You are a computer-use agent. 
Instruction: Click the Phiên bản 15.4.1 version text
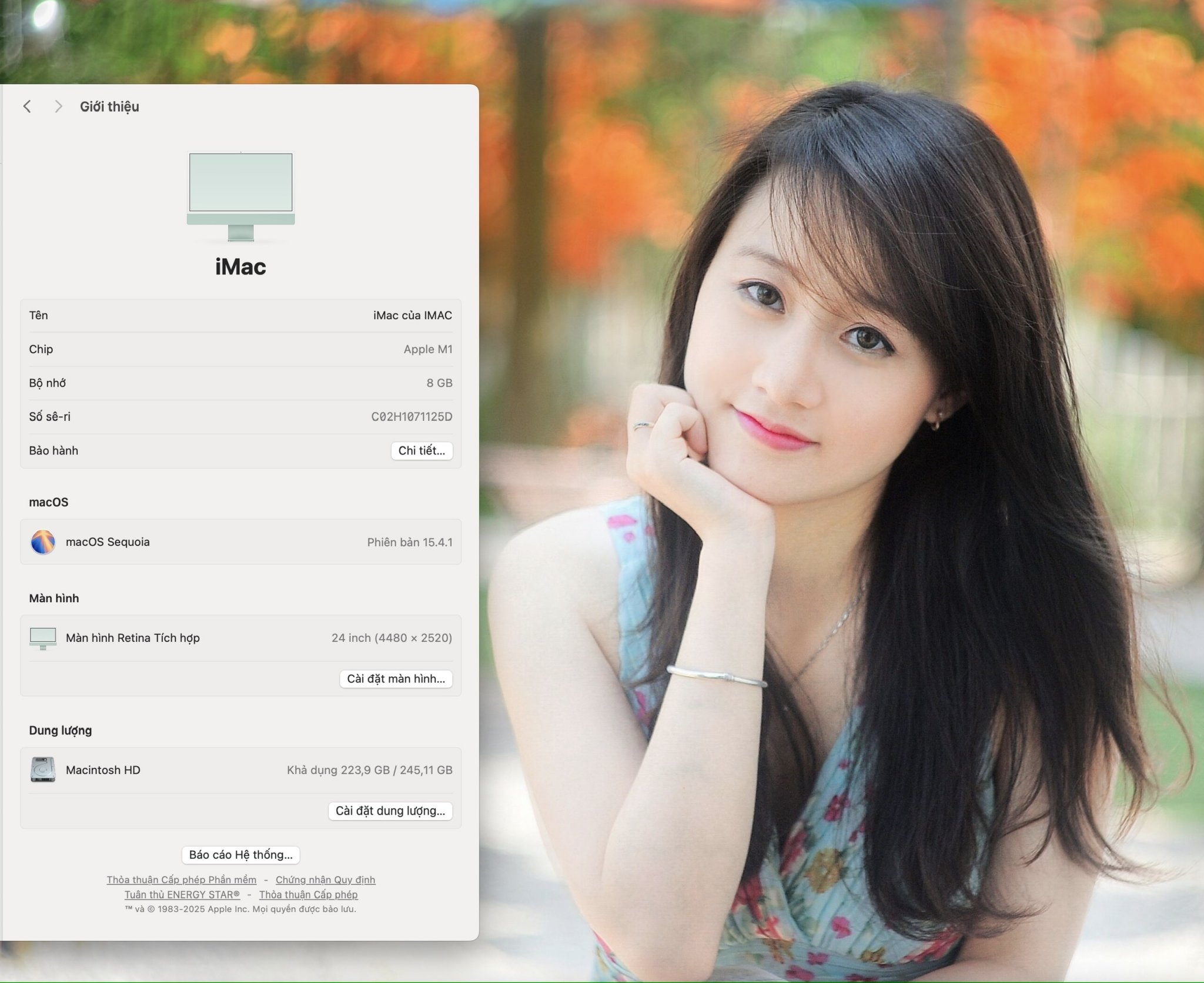410,542
